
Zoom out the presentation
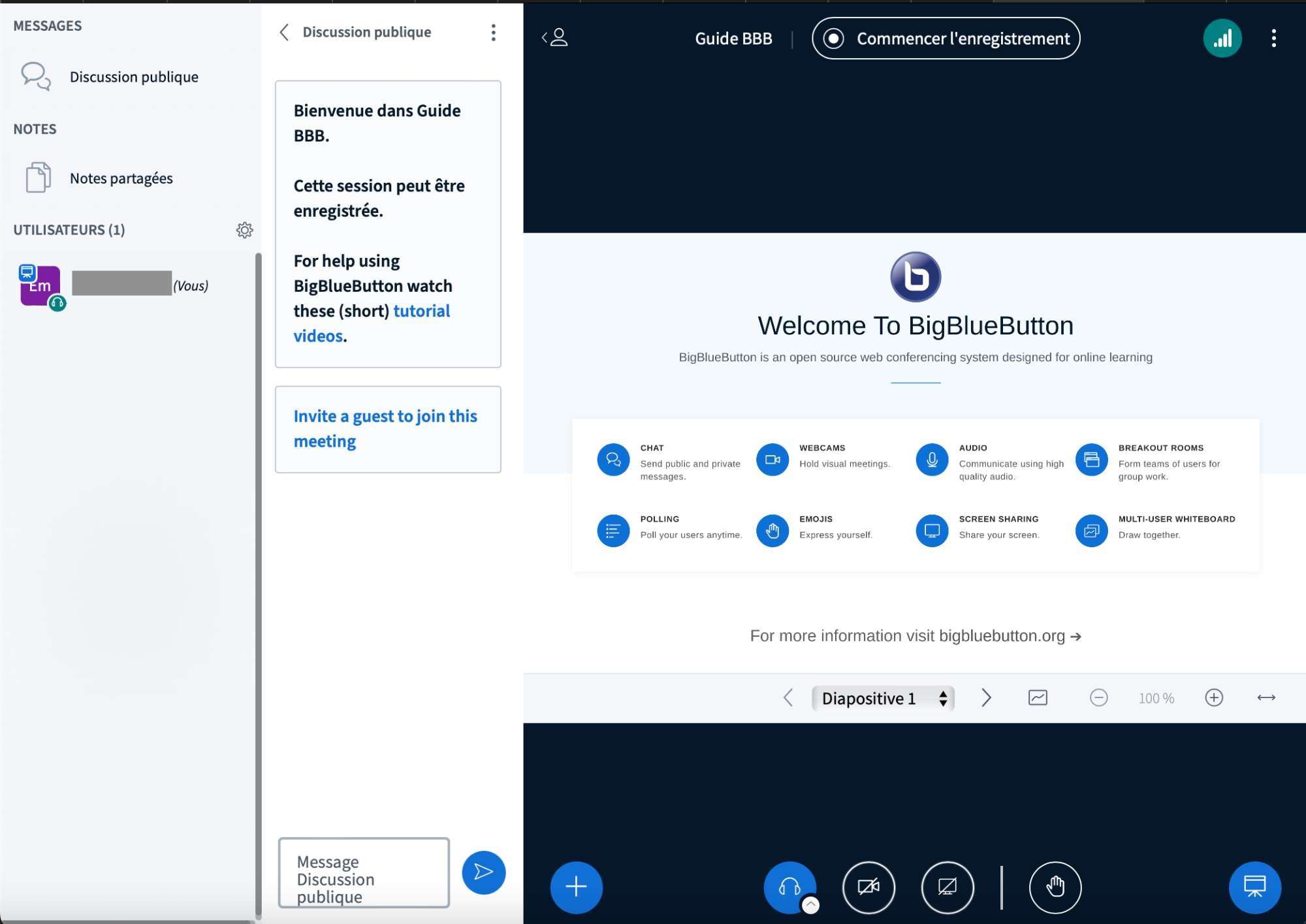(x=1099, y=697)
